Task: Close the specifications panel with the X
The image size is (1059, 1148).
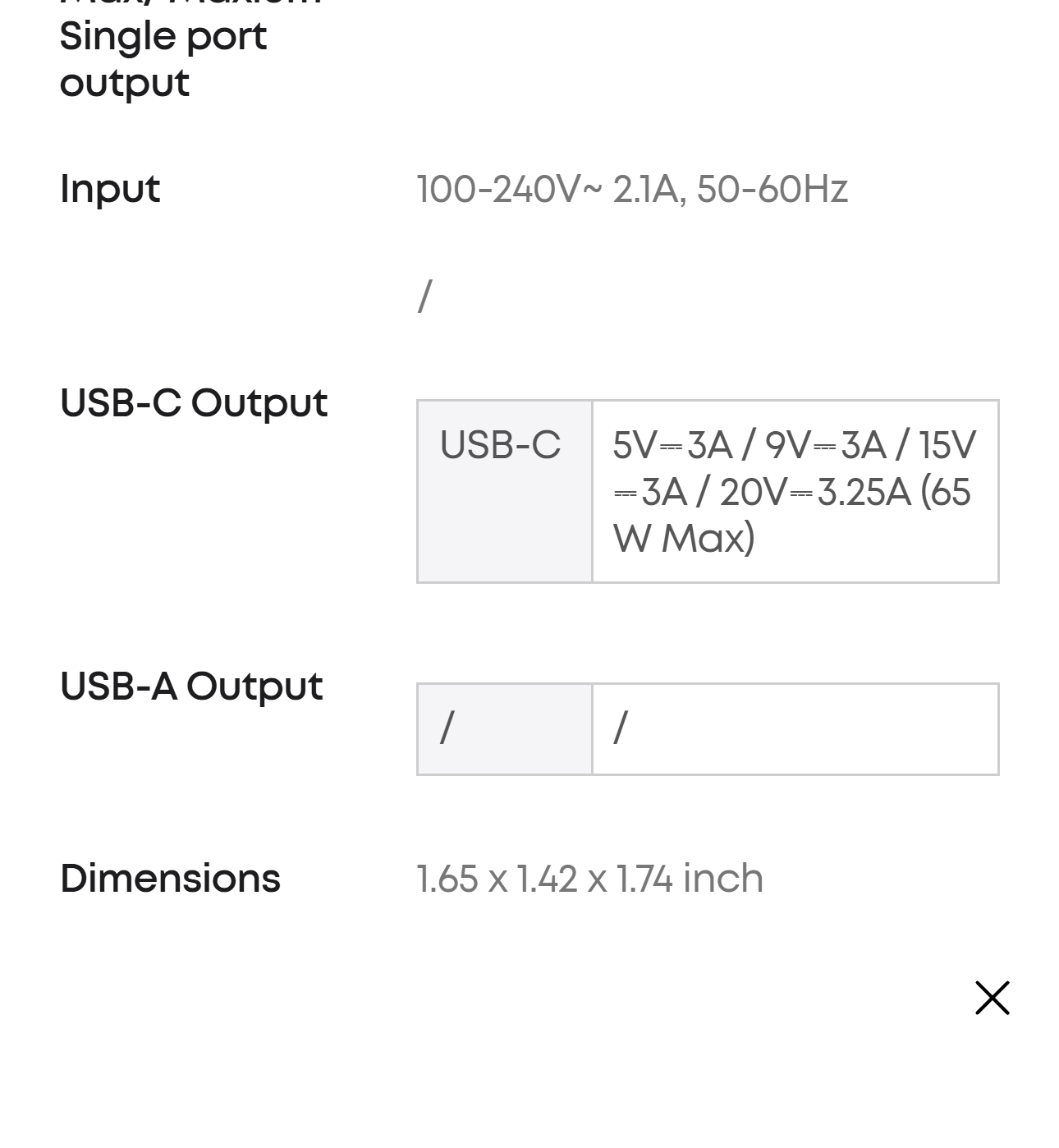Action: click(992, 998)
